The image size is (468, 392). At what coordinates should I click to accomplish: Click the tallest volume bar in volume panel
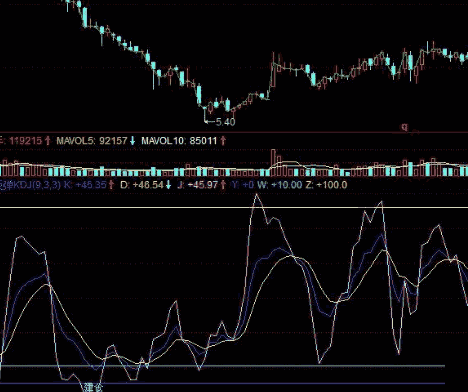(x=274, y=163)
